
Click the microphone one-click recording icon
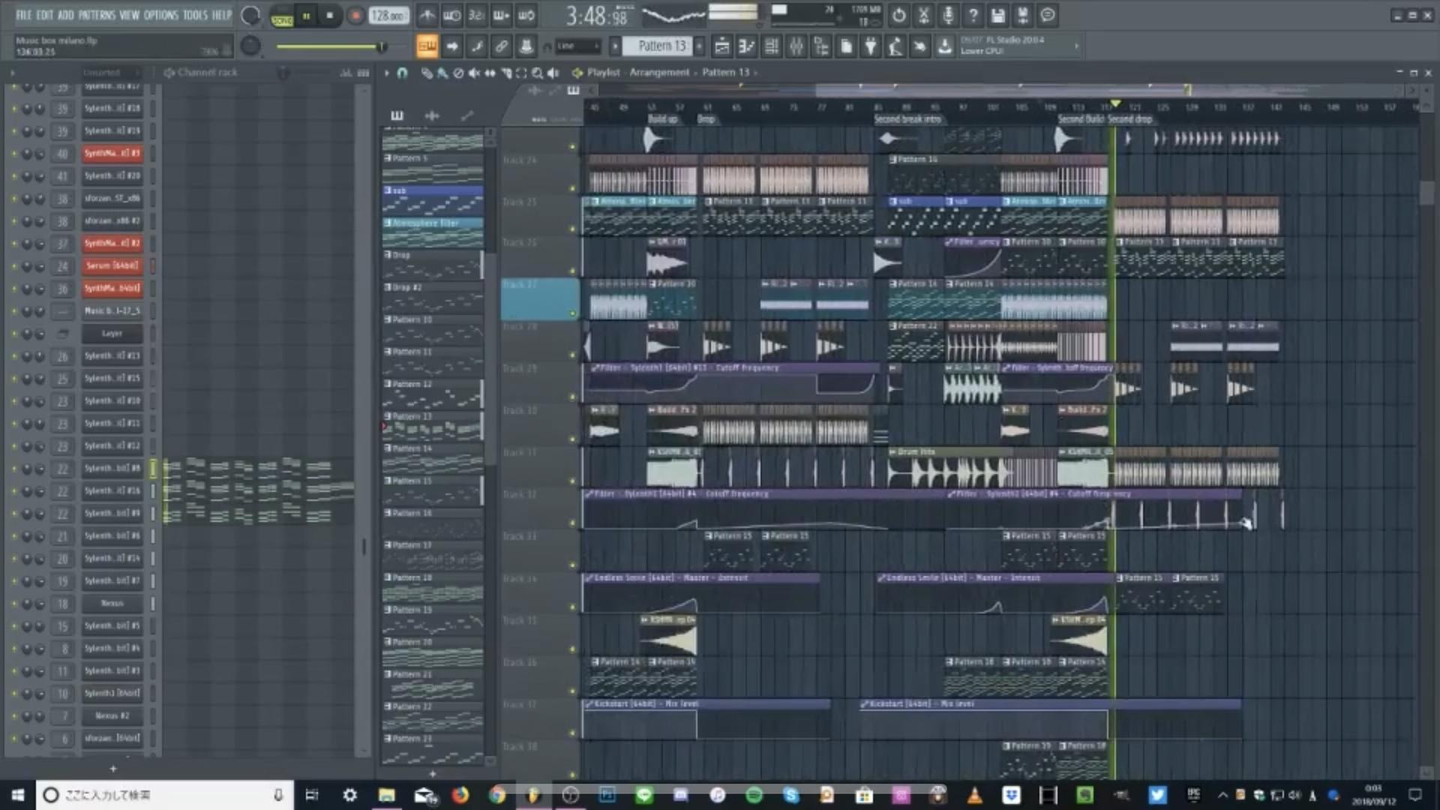947,16
